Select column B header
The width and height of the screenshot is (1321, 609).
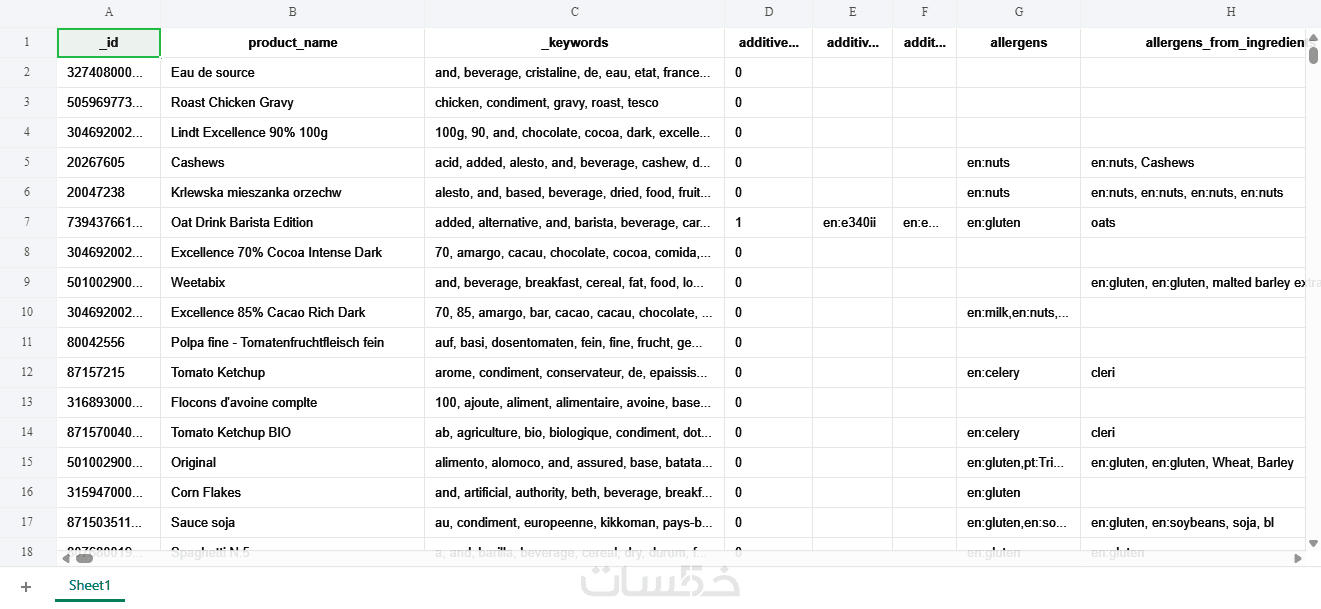(292, 12)
